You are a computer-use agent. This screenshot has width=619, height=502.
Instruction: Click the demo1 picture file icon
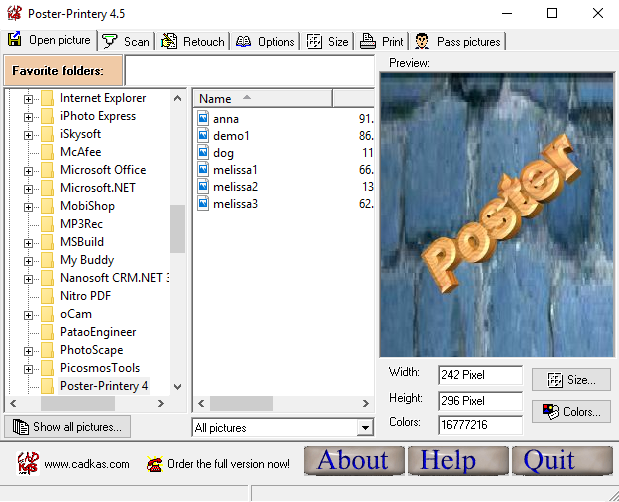pos(203,135)
